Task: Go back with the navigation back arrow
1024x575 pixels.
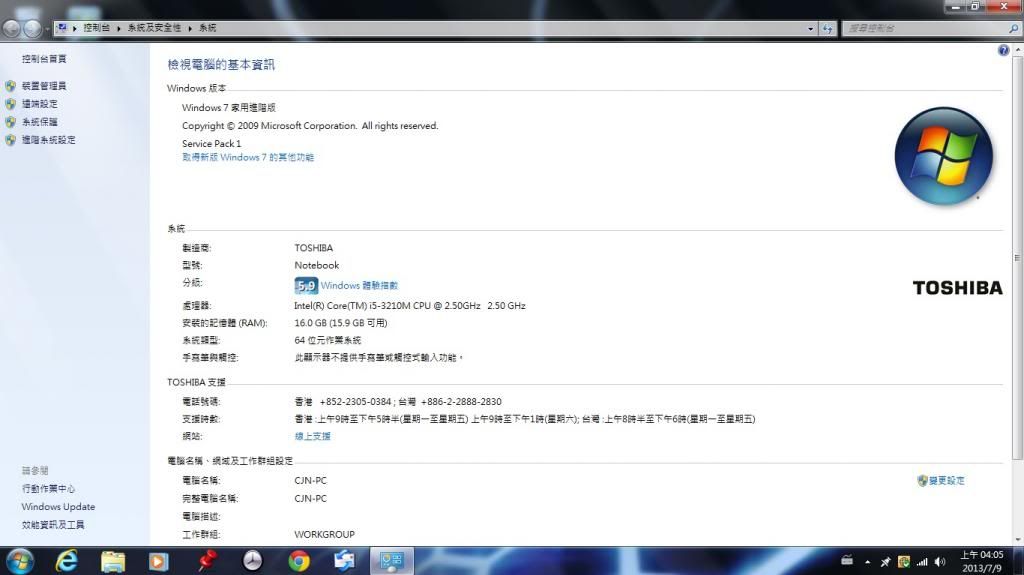Action: click(11, 28)
